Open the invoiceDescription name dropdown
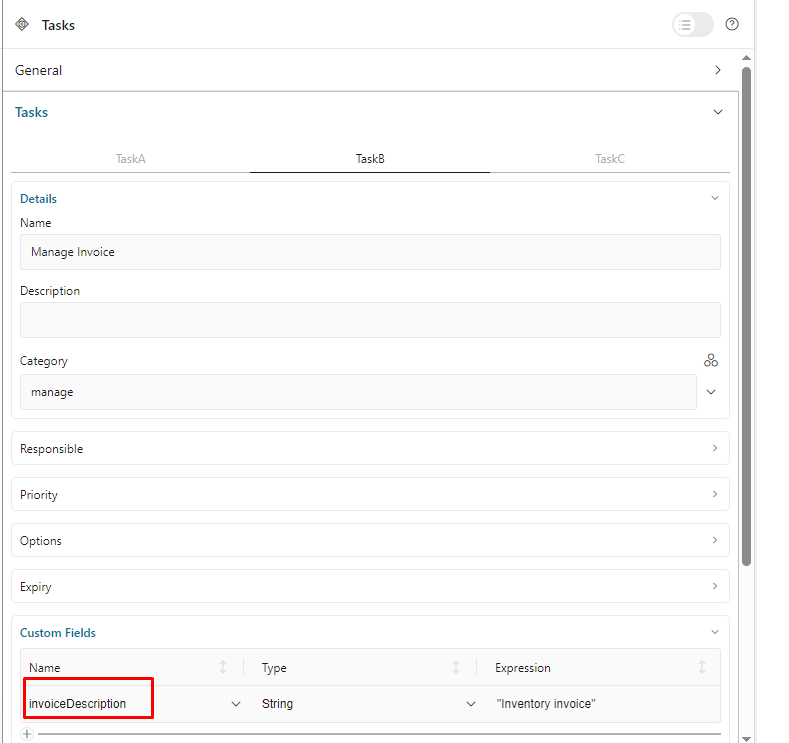This screenshot has height=743, width=789. [236, 704]
